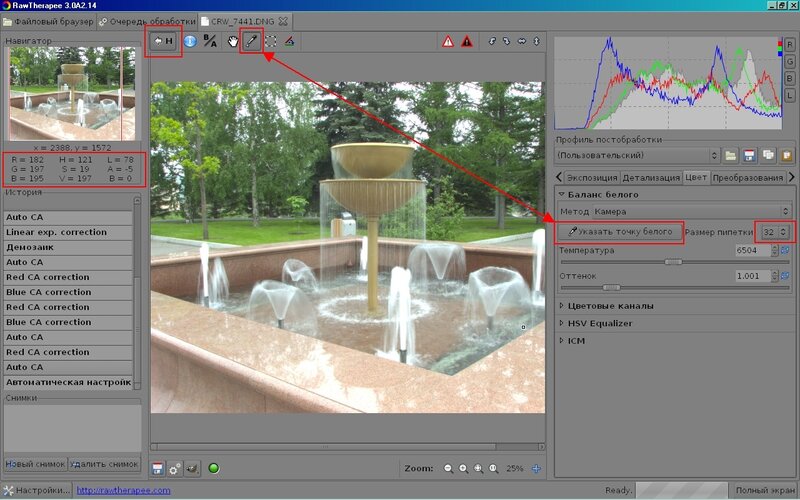Select Демозаик history entry
The width and height of the screenshot is (800, 500).
[68, 247]
